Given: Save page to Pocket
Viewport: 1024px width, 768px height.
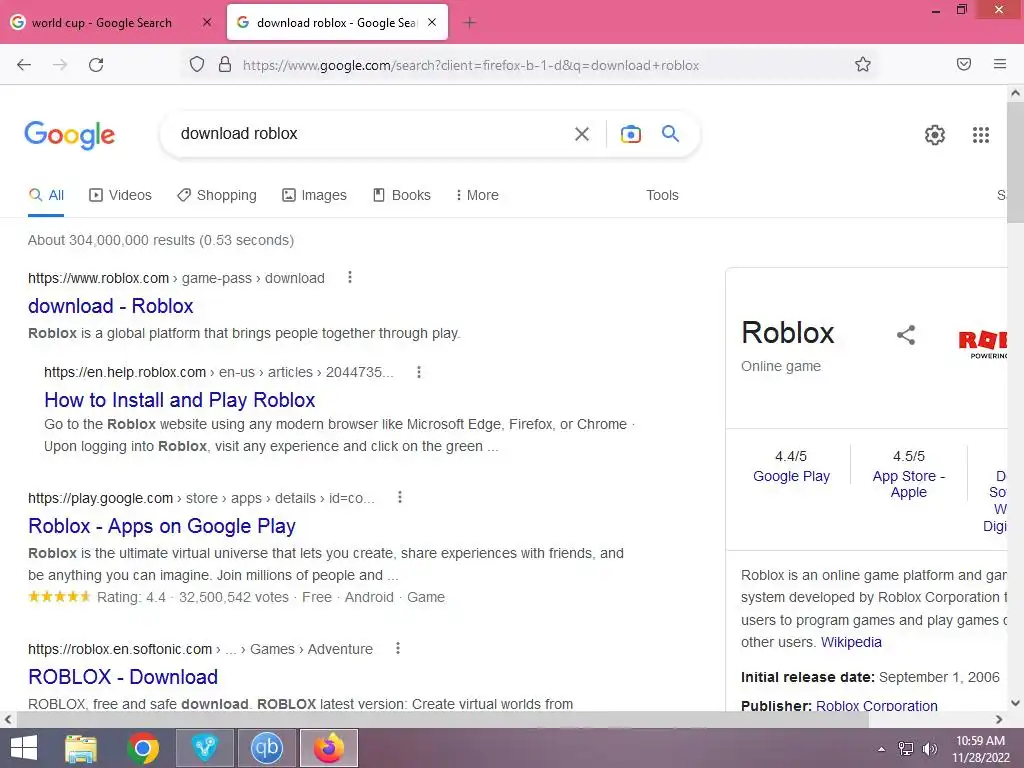Looking at the screenshot, I should (x=964, y=64).
